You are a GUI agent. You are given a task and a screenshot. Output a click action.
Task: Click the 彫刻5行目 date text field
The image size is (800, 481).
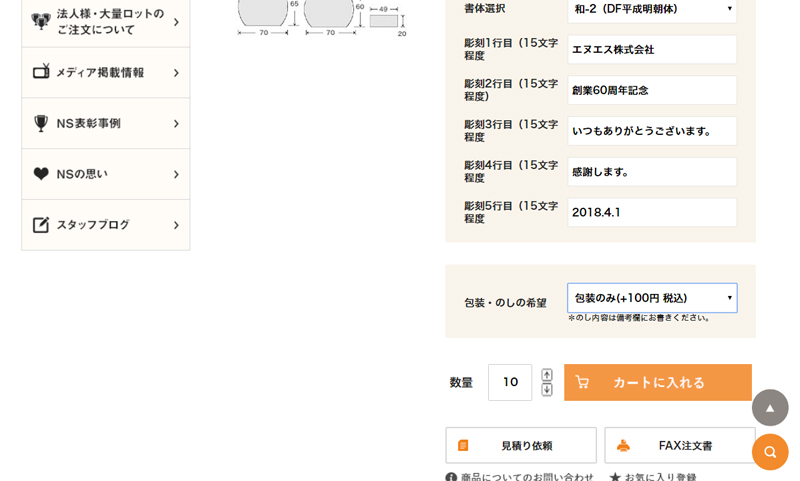click(x=652, y=213)
